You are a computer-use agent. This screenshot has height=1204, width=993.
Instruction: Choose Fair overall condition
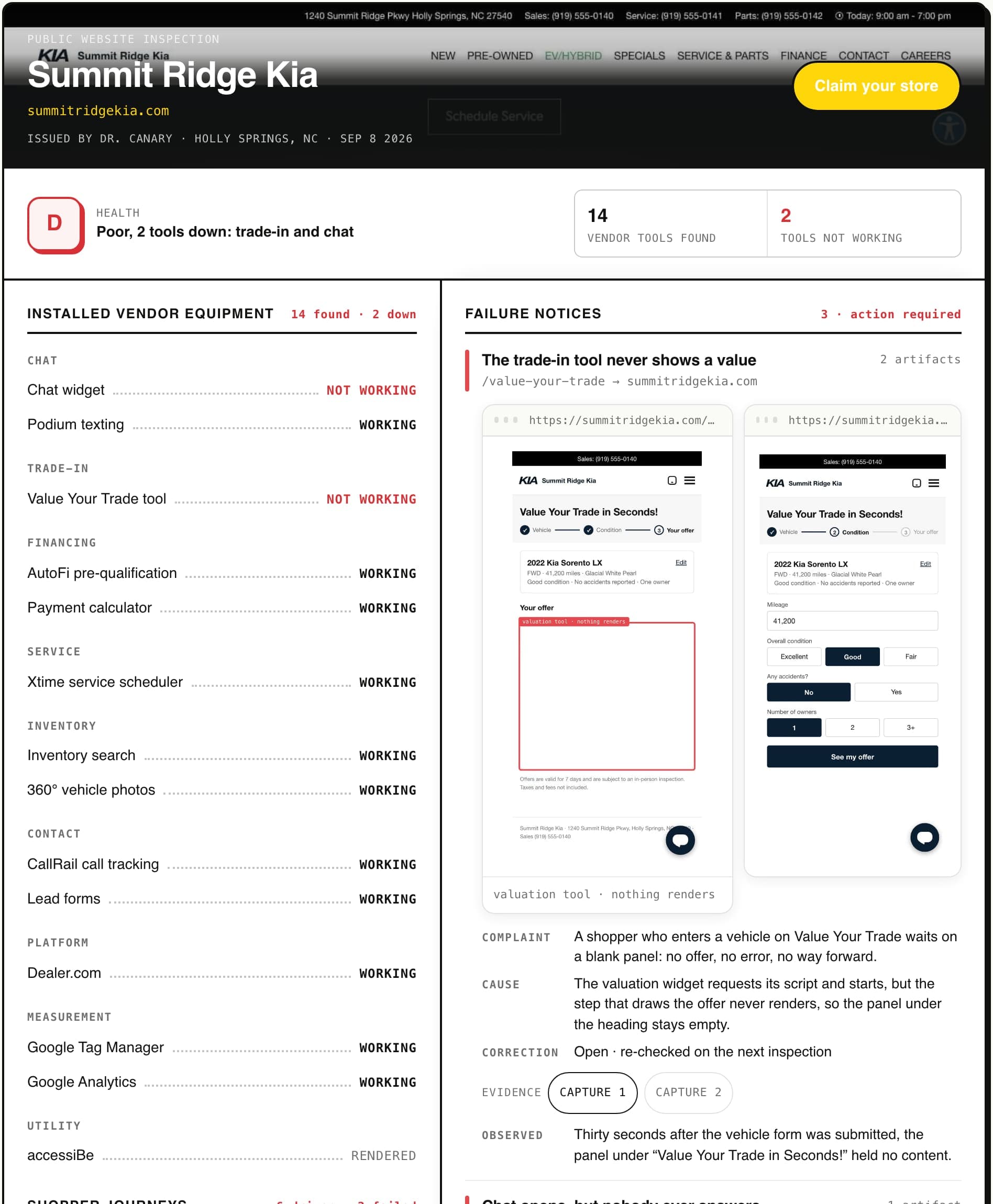point(911,656)
